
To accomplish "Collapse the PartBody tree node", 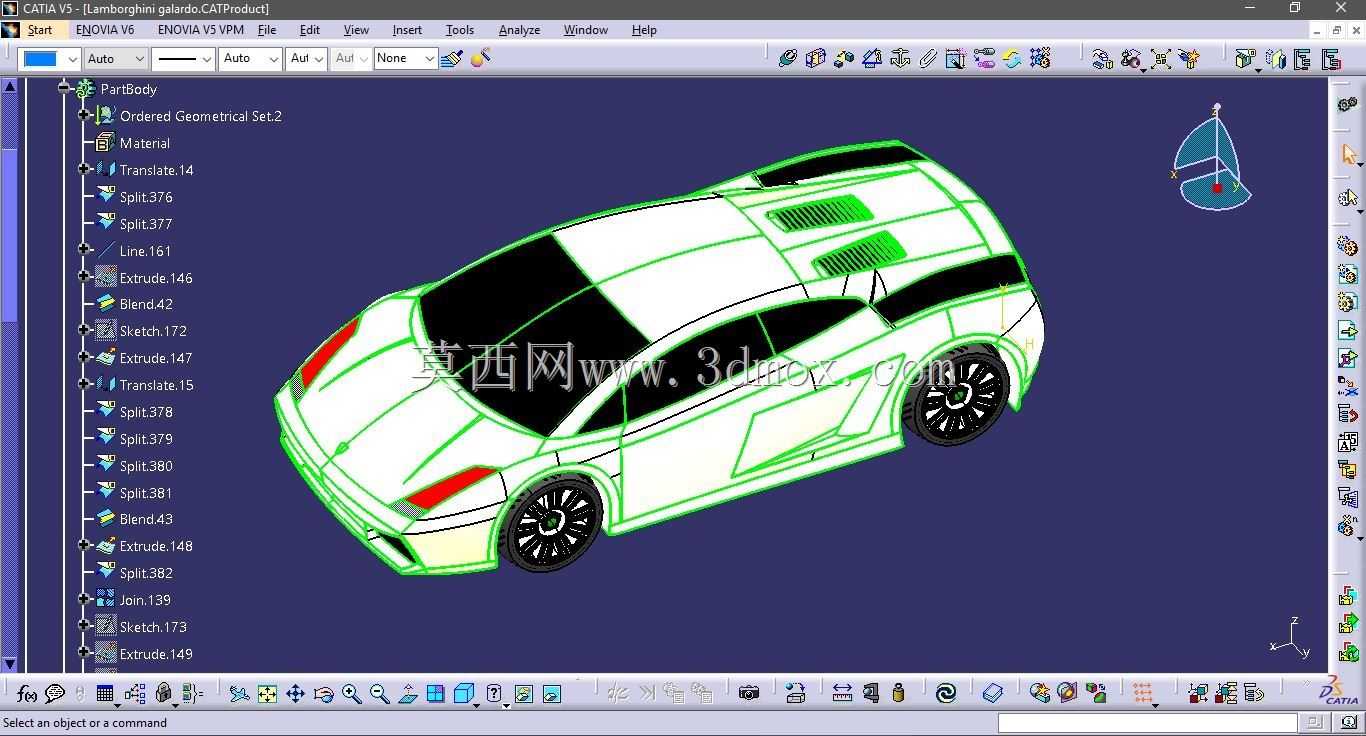I will (64, 88).
